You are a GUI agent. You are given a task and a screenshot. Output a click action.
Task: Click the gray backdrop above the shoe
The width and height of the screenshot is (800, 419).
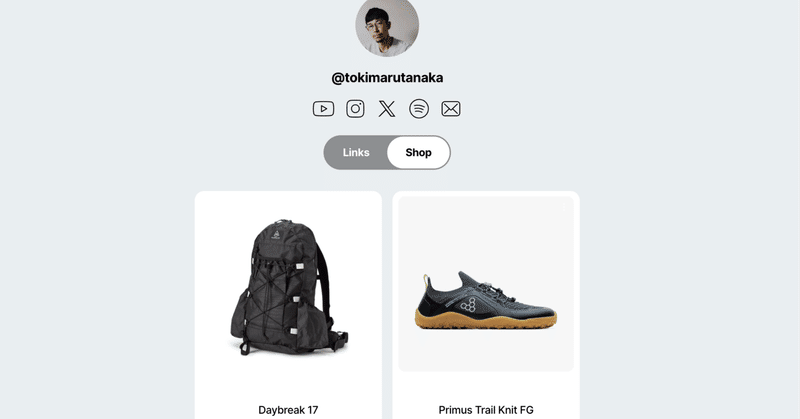[486, 230]
